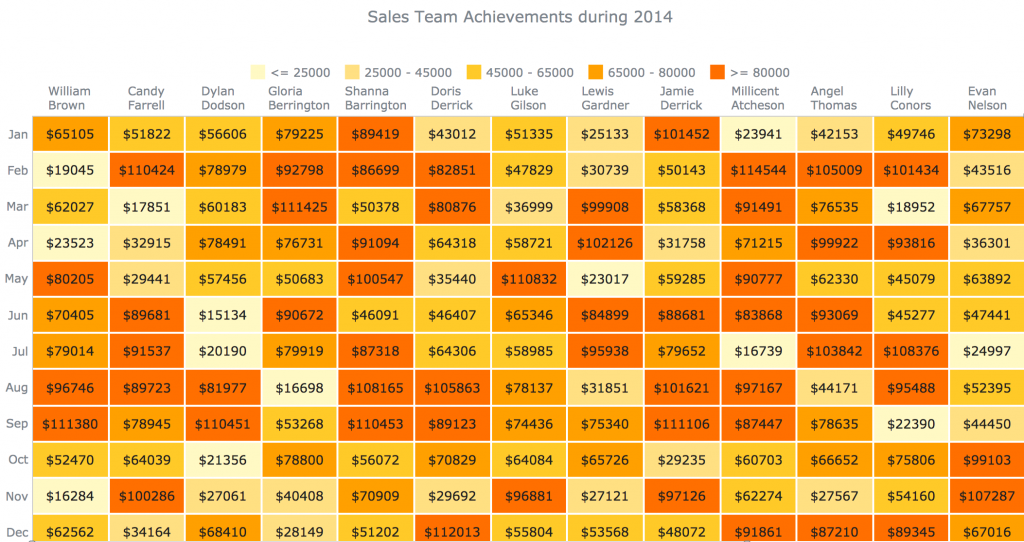Image resolution: width=1024 pixels, height=542 pixels.
Task: Select the cell showing $43012
Action: [452, 135]
